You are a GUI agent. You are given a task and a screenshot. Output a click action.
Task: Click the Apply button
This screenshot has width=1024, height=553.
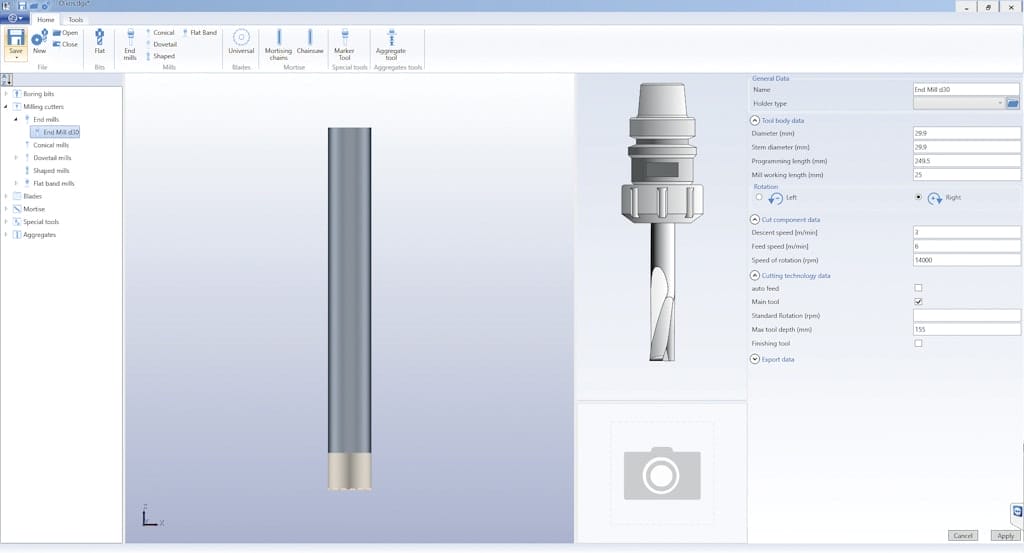point(1005,536)
